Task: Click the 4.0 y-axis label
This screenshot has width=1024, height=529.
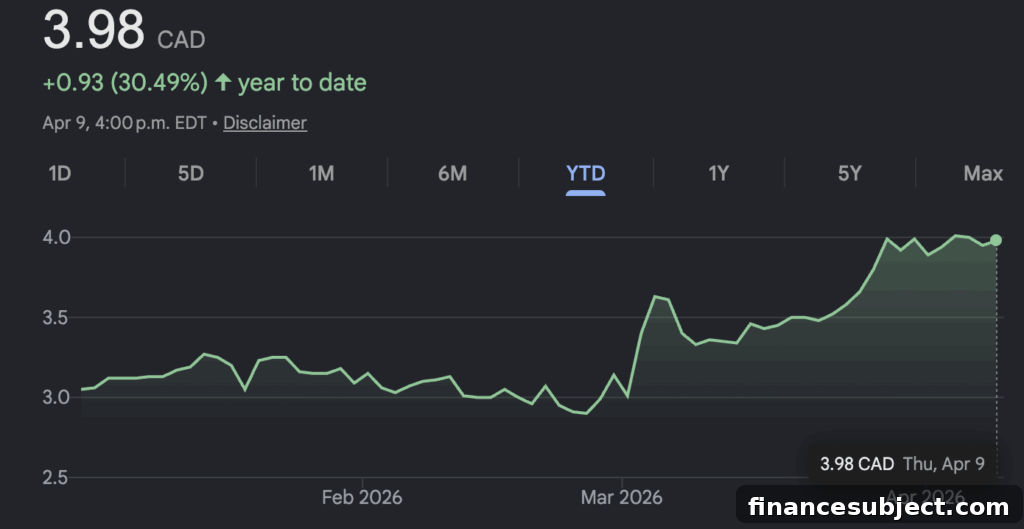Action: (56, 237)
